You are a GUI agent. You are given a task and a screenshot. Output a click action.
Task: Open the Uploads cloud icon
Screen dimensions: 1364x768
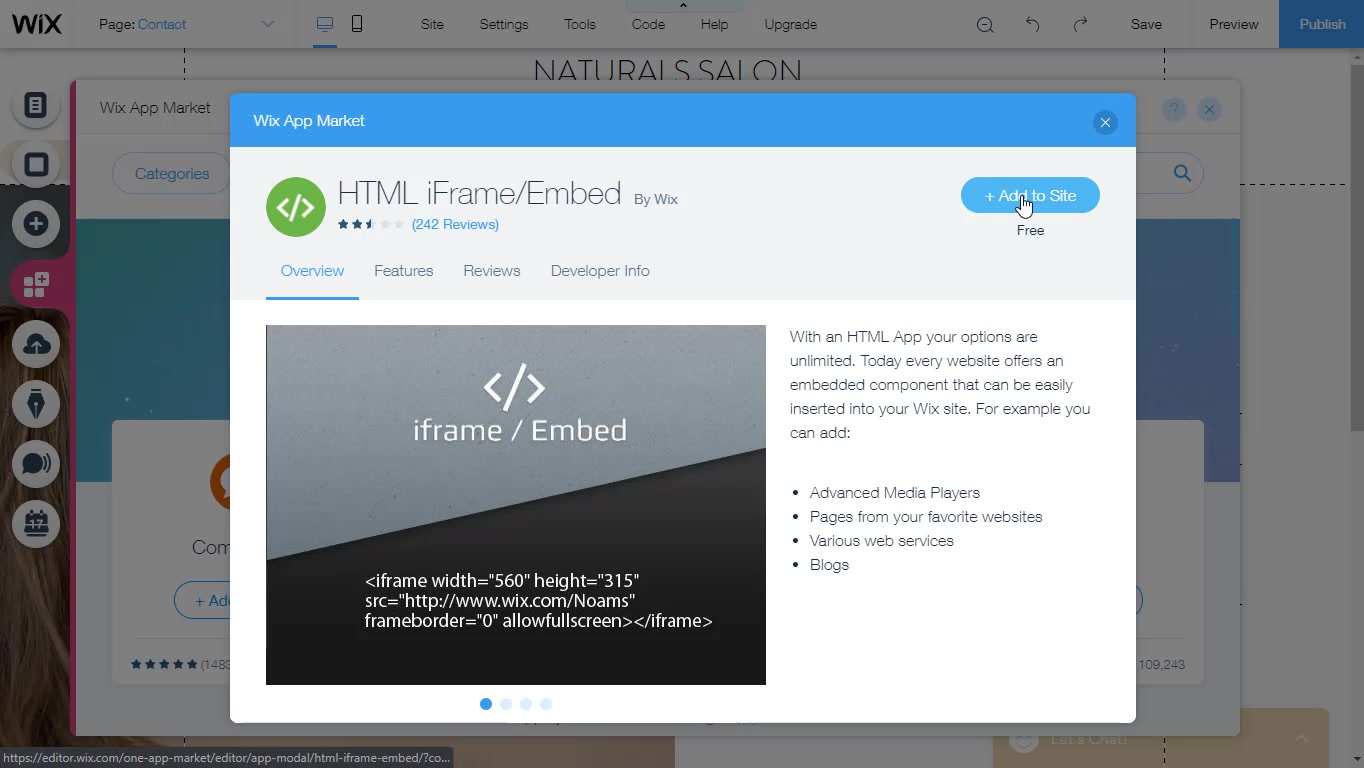36,345
